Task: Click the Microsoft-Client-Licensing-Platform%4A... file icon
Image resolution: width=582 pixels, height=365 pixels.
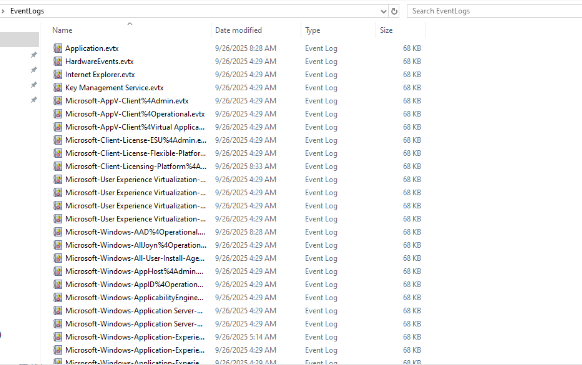Action: (58, 166)
